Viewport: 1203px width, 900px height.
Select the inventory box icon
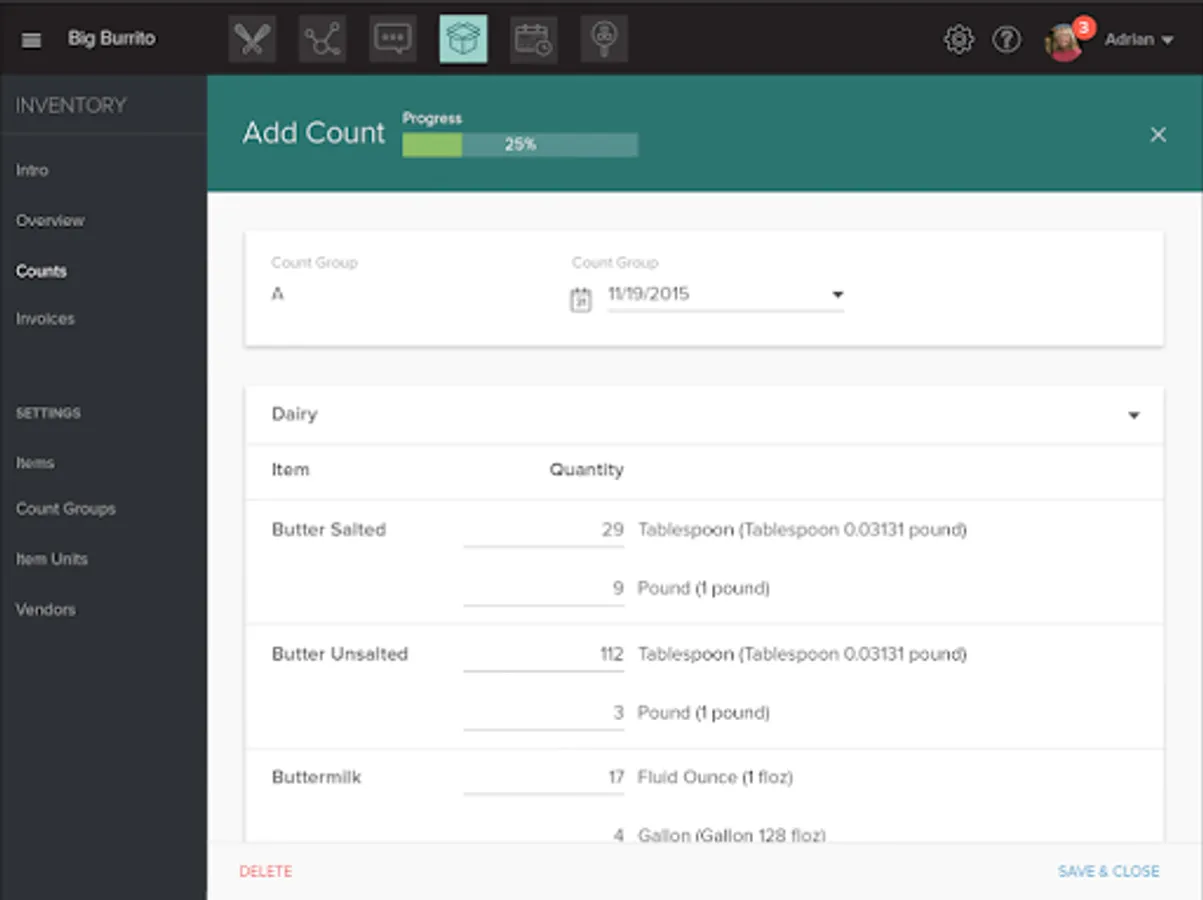click(464, 39)
